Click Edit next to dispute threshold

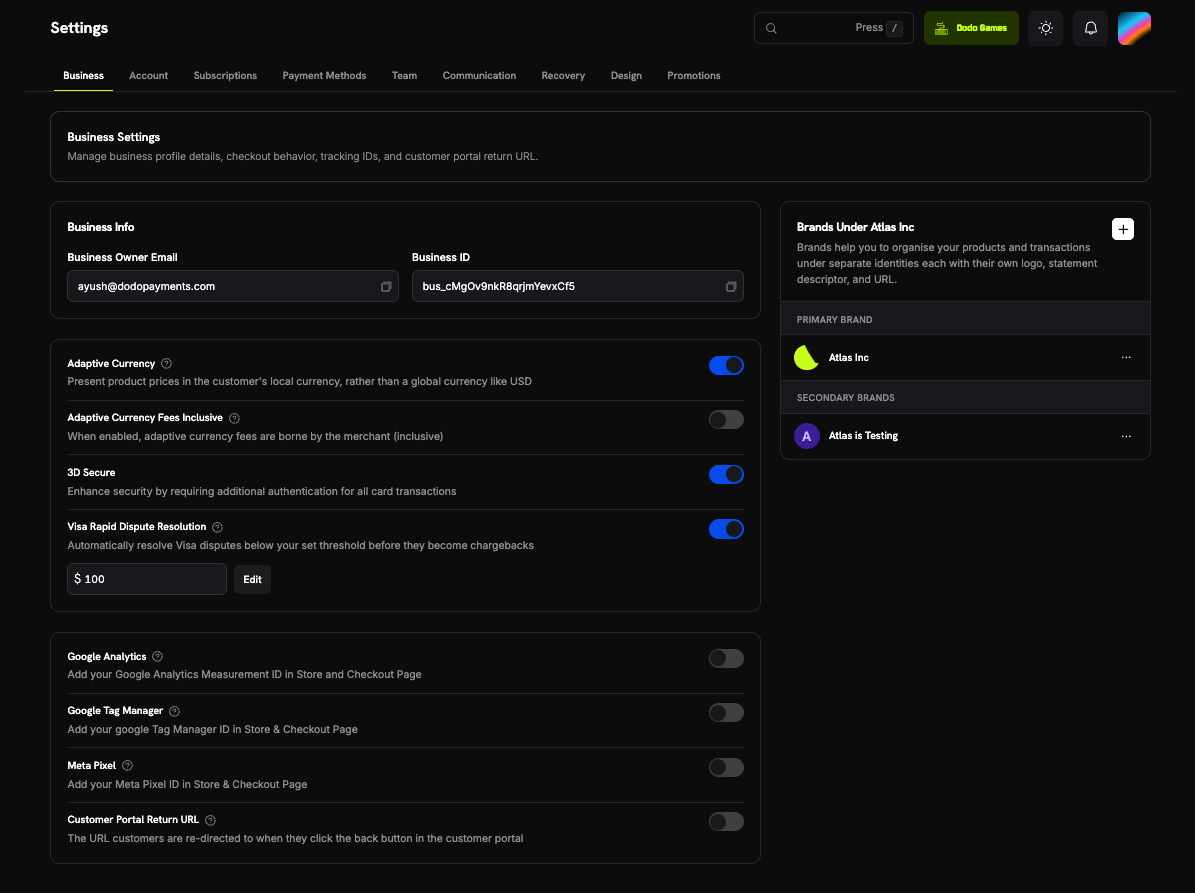click(x=252, y=579)
